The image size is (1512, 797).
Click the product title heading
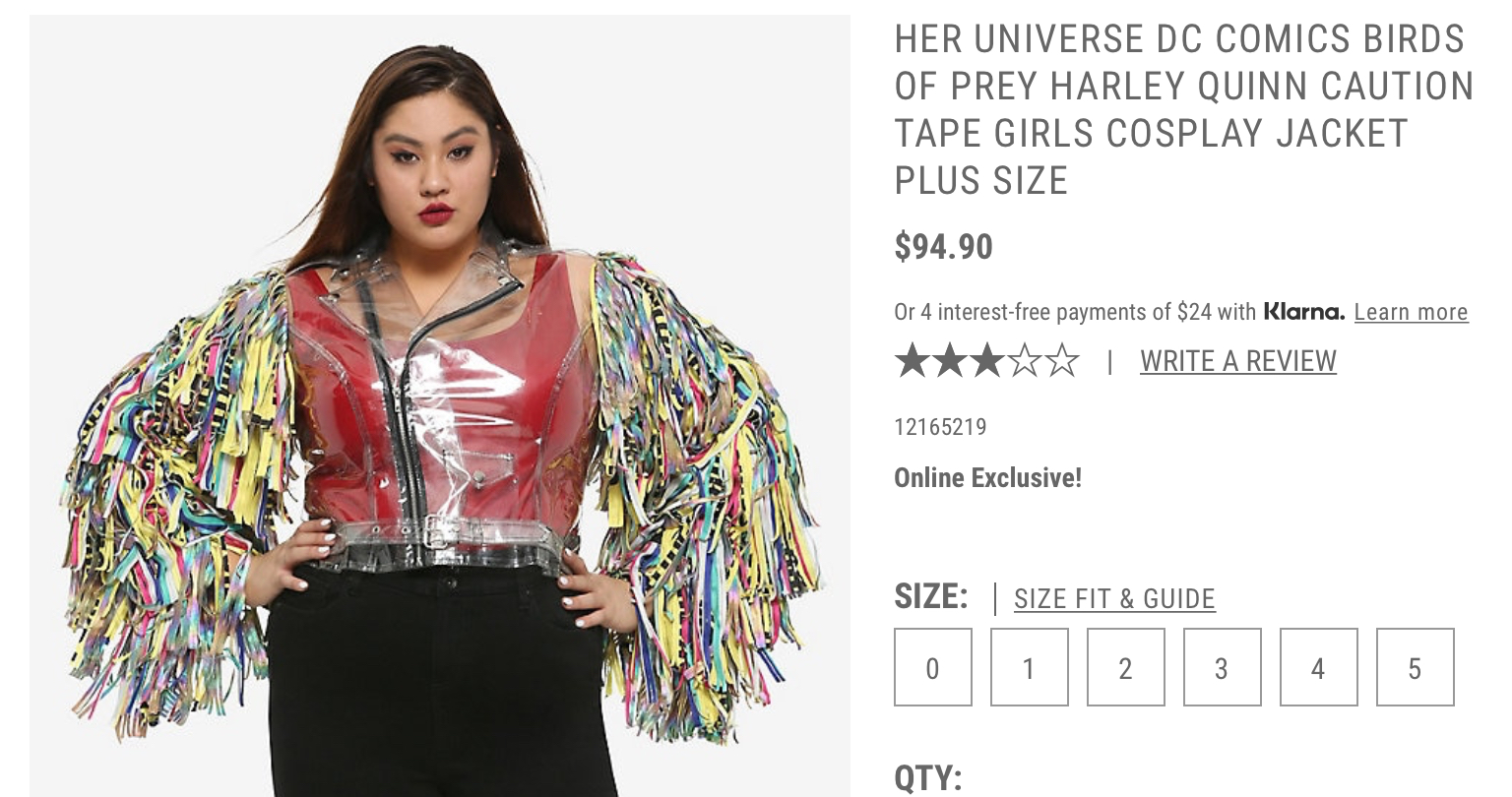[x=1184, y=109]
